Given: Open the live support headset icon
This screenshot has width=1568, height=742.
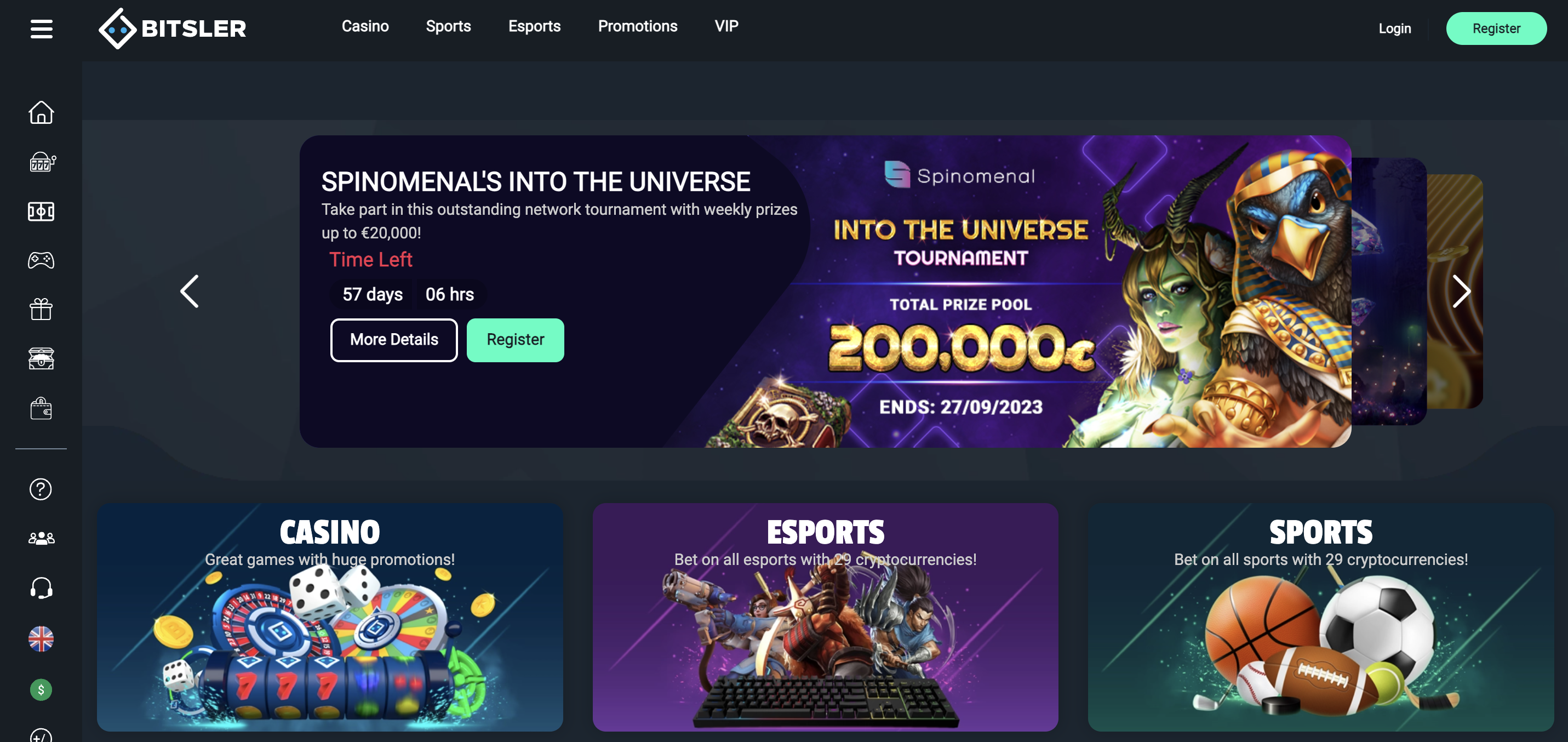Looking at the screenshot, I should (x=42, y=588).
